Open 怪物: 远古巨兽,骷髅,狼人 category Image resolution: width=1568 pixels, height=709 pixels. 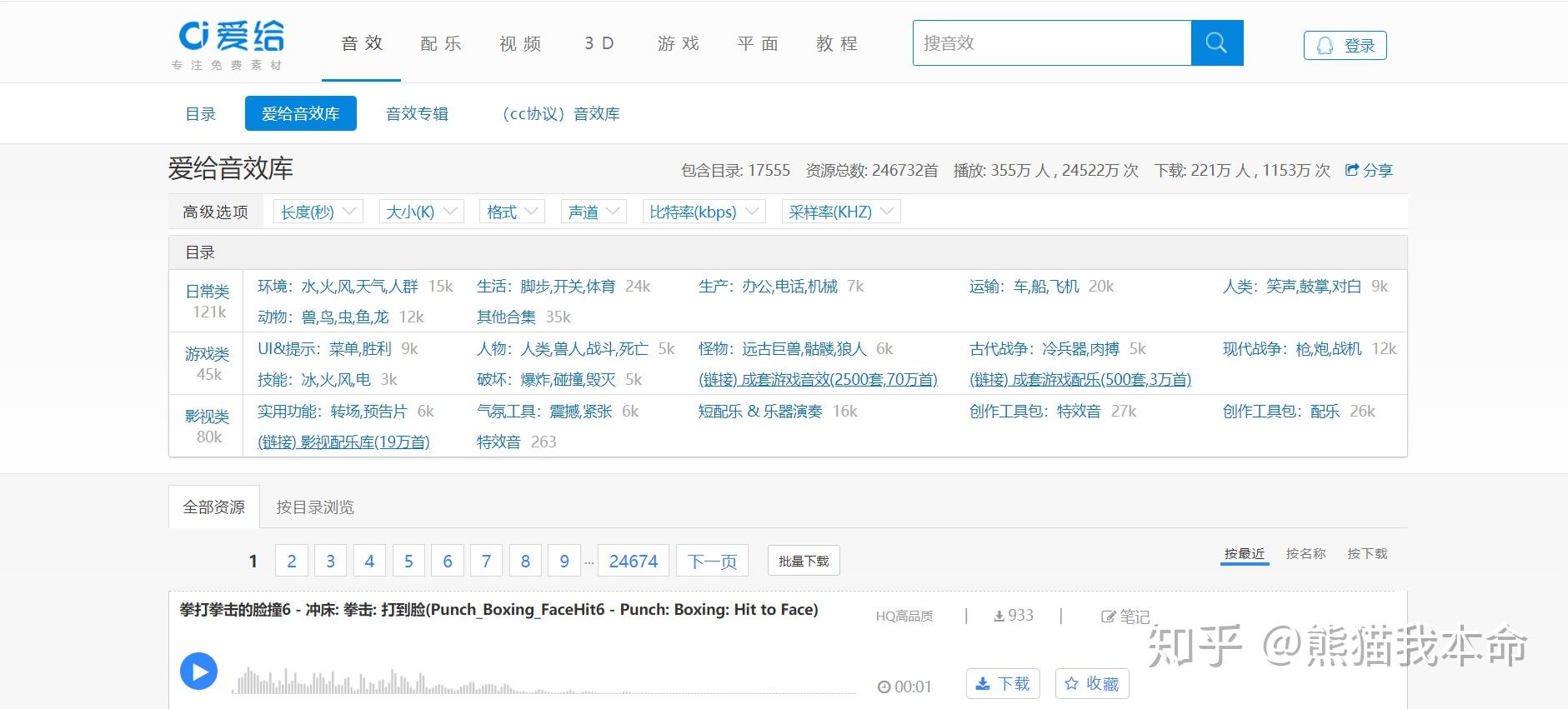click(782, 349)
